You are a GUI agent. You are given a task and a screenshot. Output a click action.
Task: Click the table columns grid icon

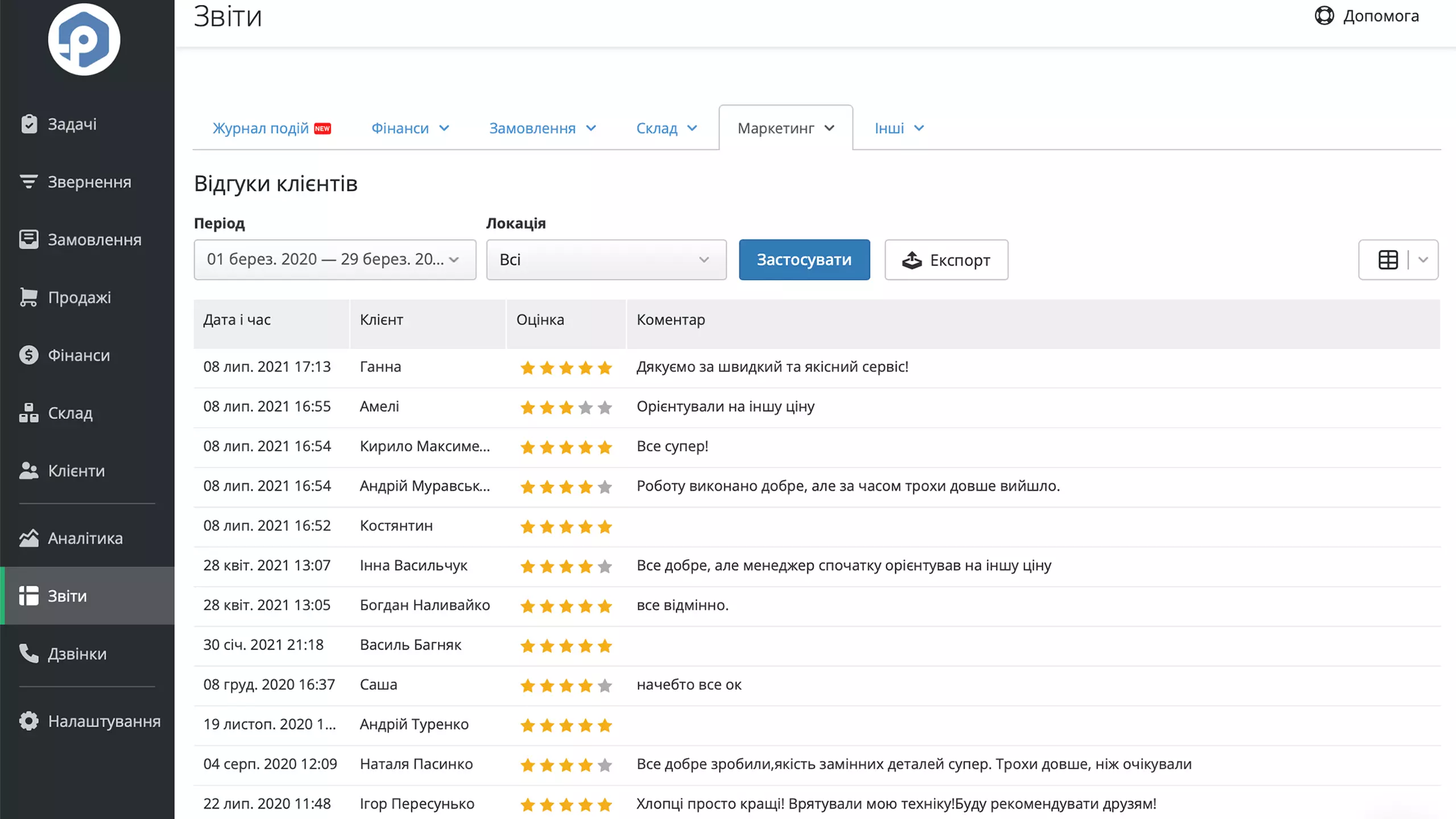[x=1388, y=260]
